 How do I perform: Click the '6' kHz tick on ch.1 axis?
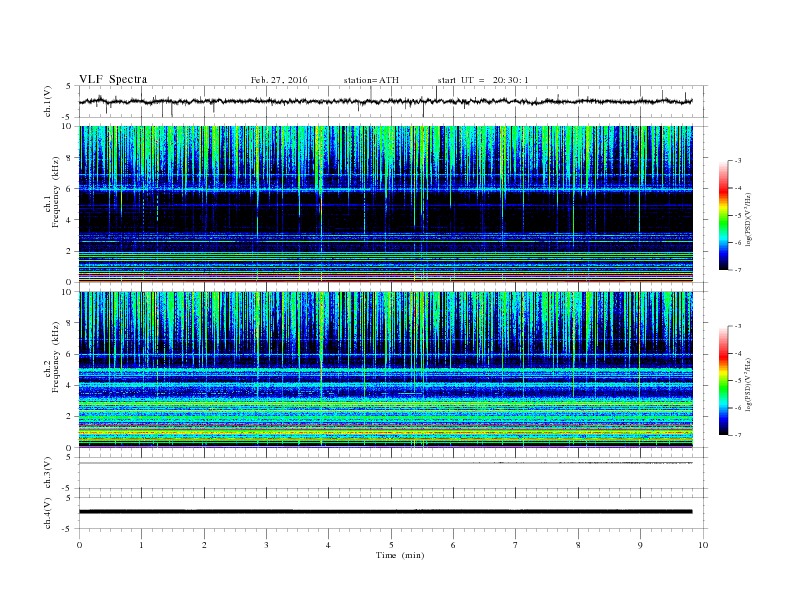[69, 188]
